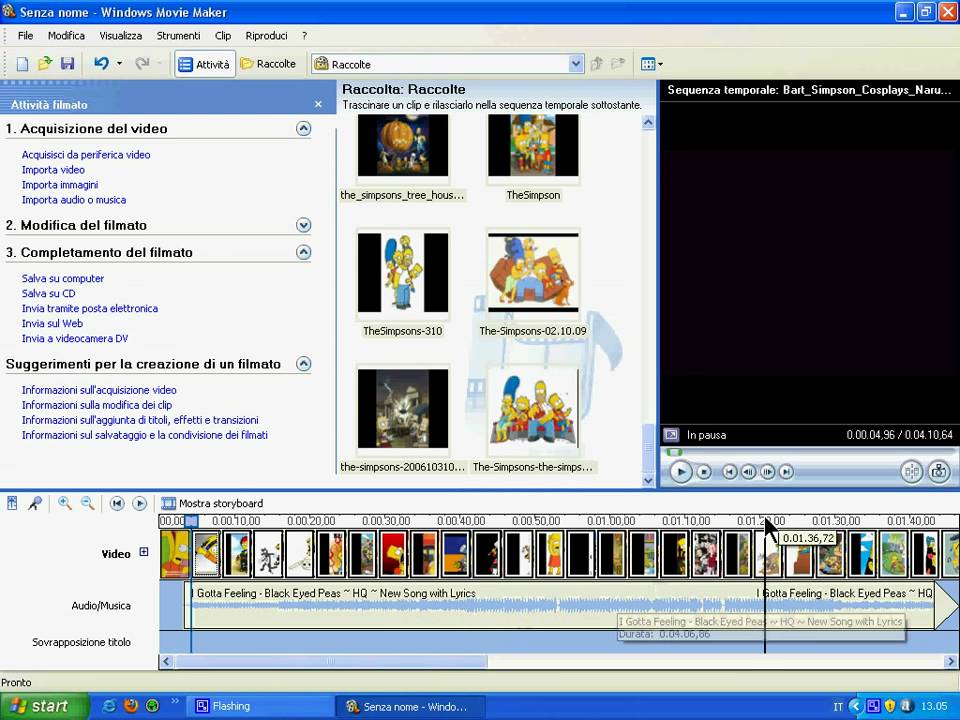960x720 pixels.
Task: Split the clip at current frame
Action: pyautogui.click(x=911, y=471)
